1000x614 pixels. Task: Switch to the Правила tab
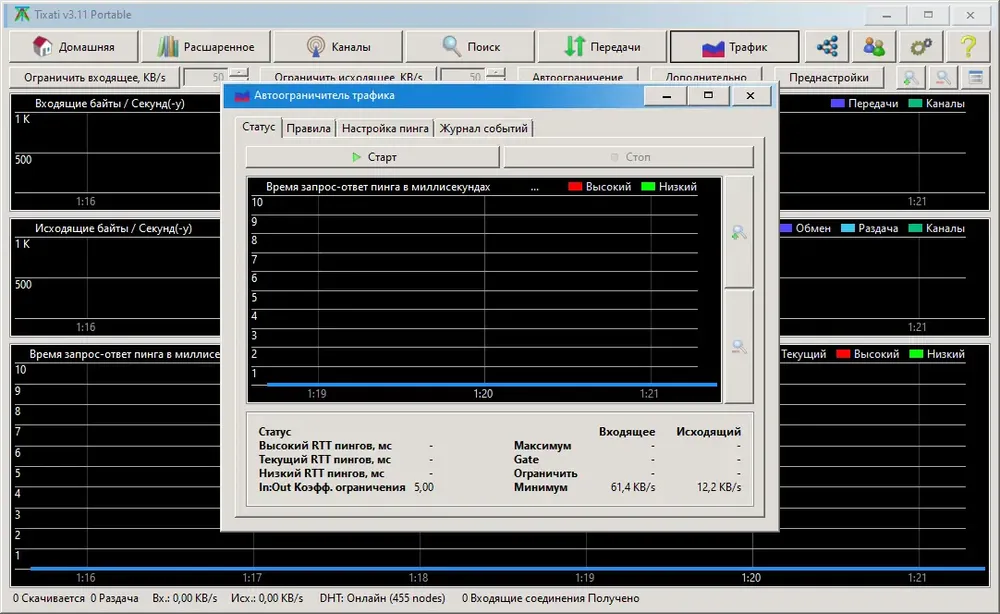(x=309, y=128)
